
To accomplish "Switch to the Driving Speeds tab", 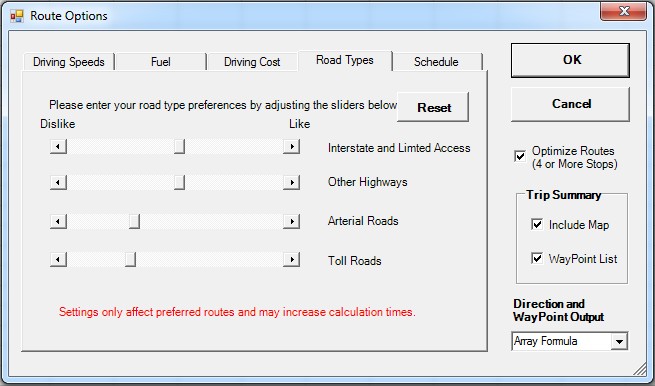I will [69, 62].
